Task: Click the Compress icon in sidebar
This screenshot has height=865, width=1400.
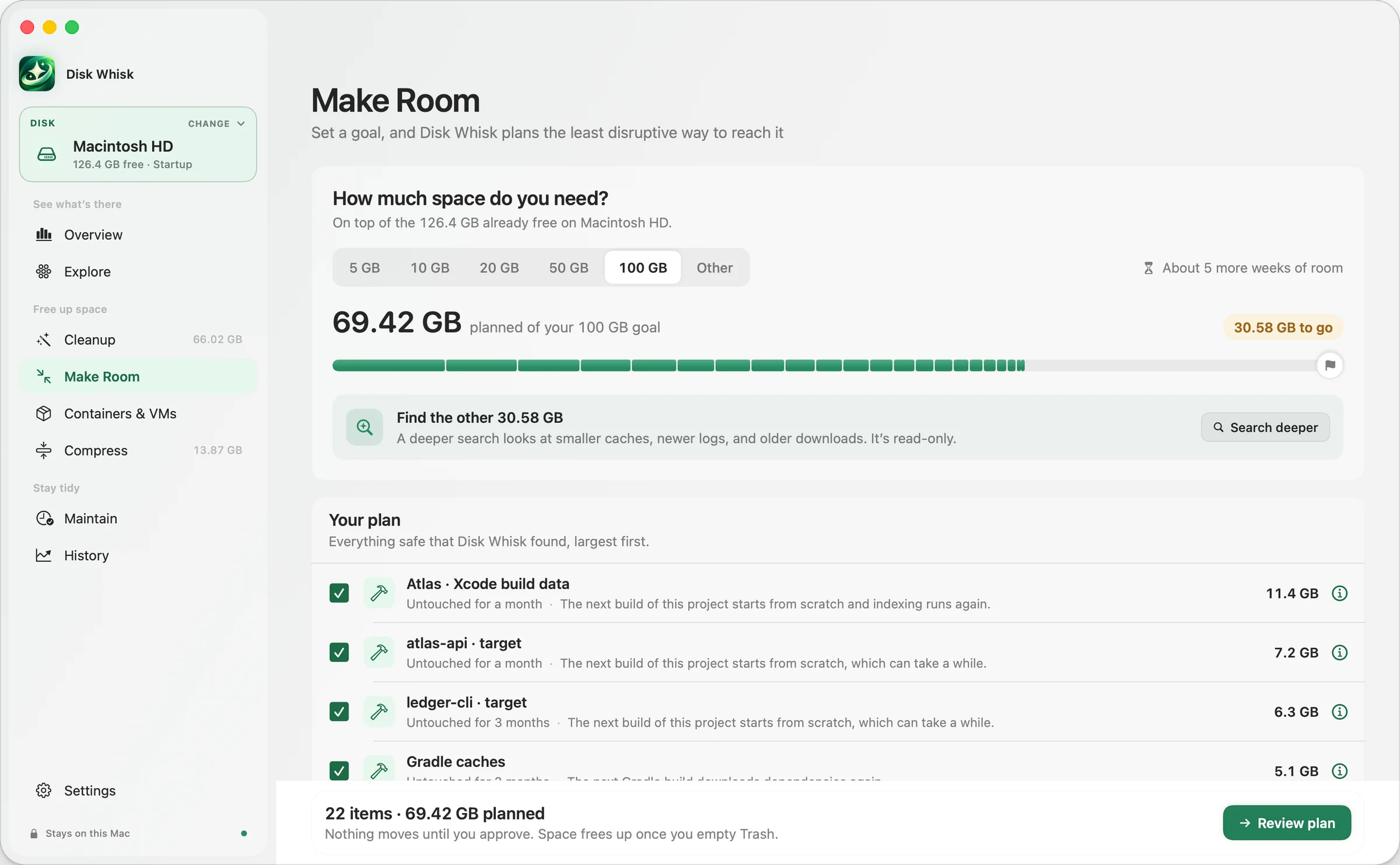Action: [44, 450]
